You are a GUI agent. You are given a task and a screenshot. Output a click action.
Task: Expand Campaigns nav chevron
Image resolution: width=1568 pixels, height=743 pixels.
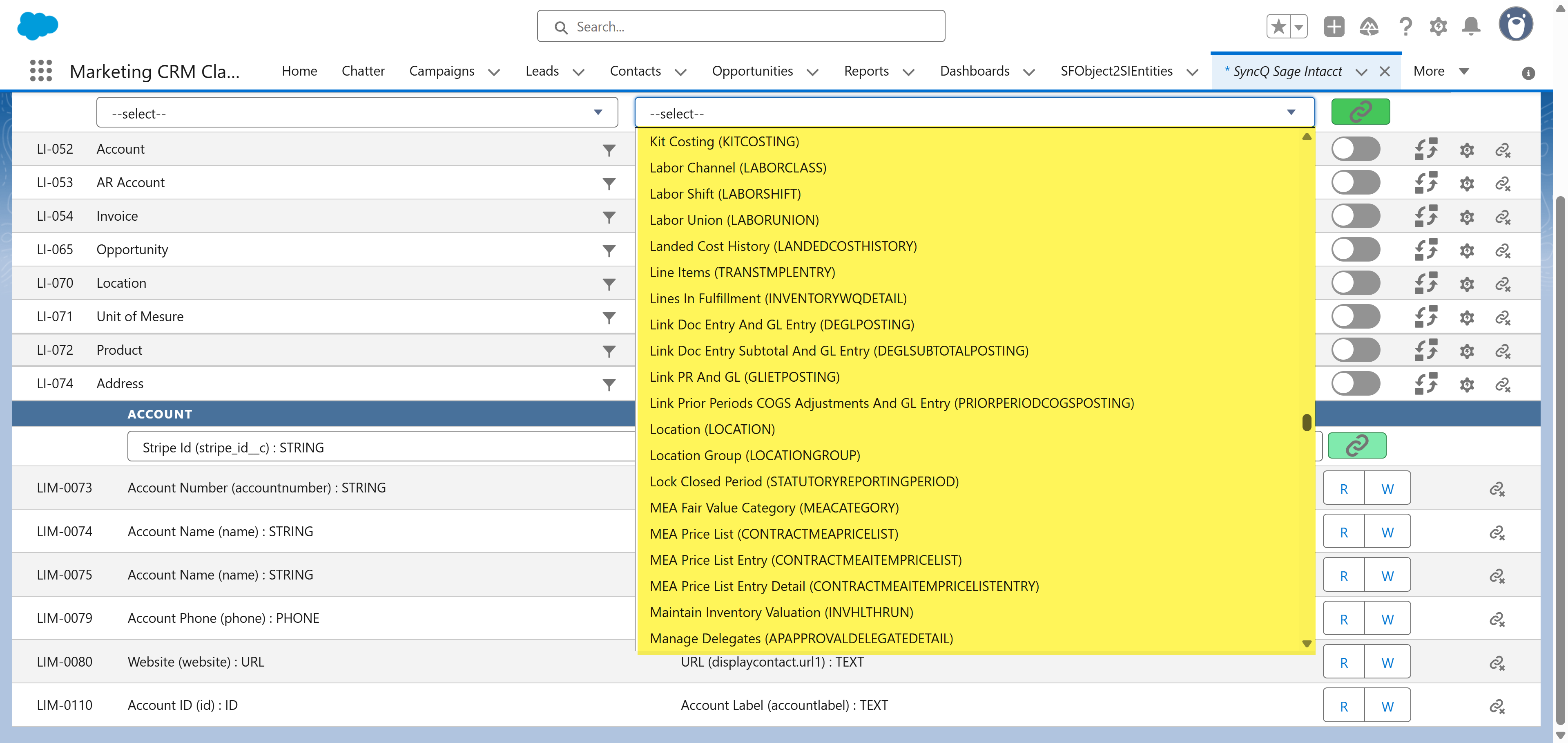point(494,72)
